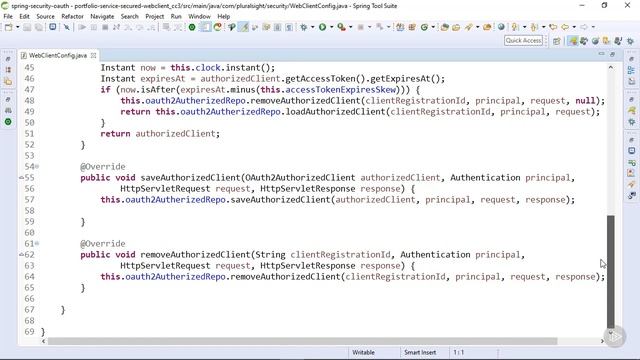Open the Navigate menu
The height and width of the screenshot is (360, 640).
coord(102,16)
